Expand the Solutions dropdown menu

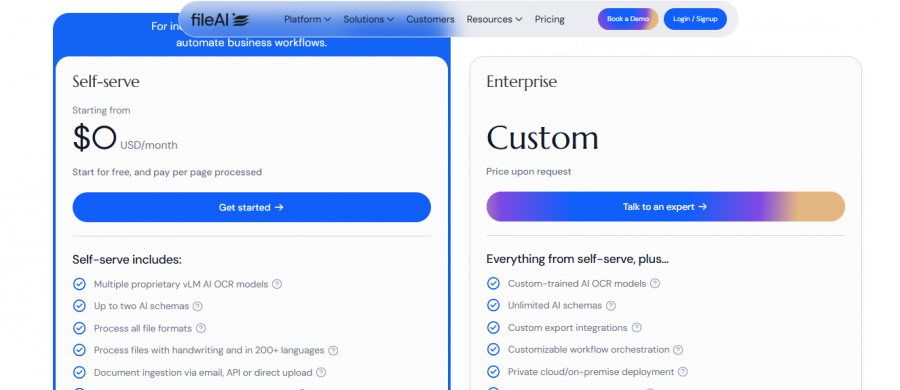[368, 20]
